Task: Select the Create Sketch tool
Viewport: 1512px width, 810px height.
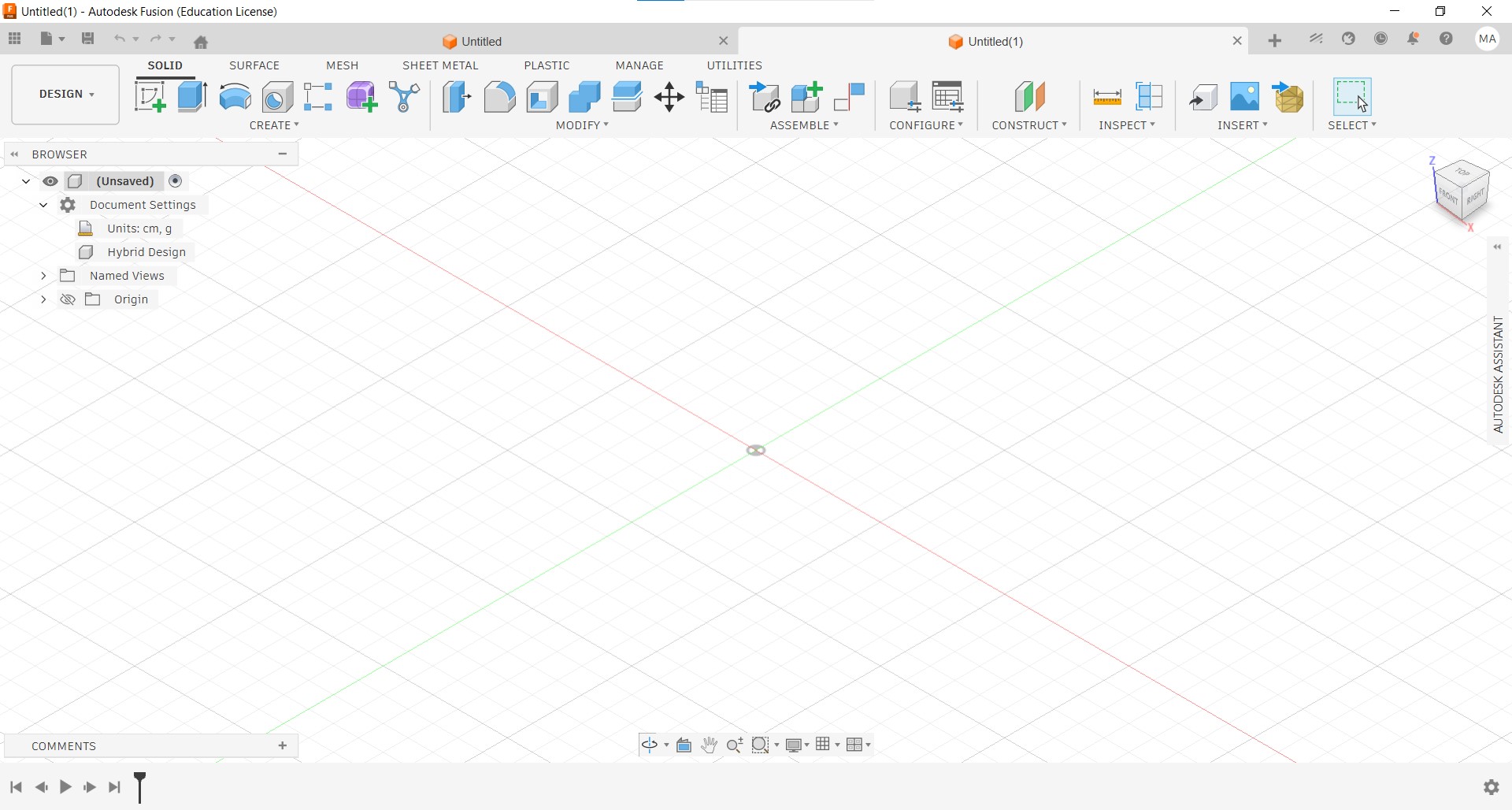Action: coord(150,96)
